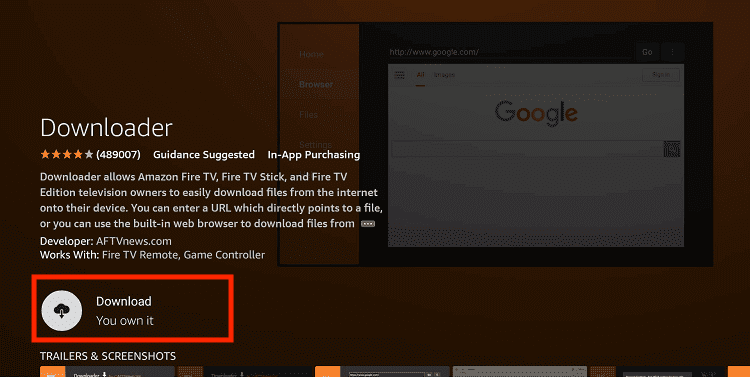Click the star rating icons
Screen dimensions: 750x377
pyautogui.click(x=67, y=155)
